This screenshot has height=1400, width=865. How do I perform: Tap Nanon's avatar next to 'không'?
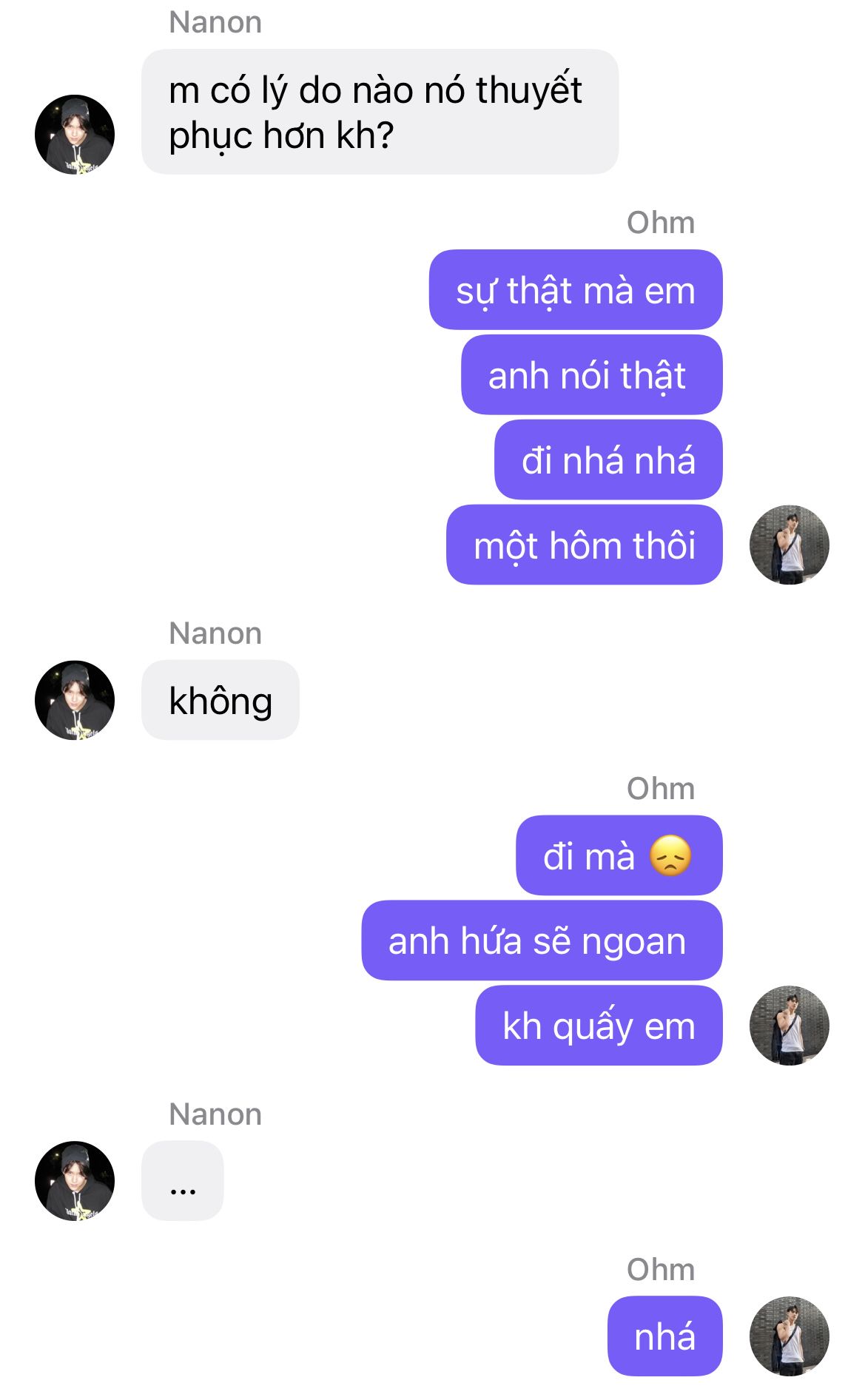(x=75, y=700)
